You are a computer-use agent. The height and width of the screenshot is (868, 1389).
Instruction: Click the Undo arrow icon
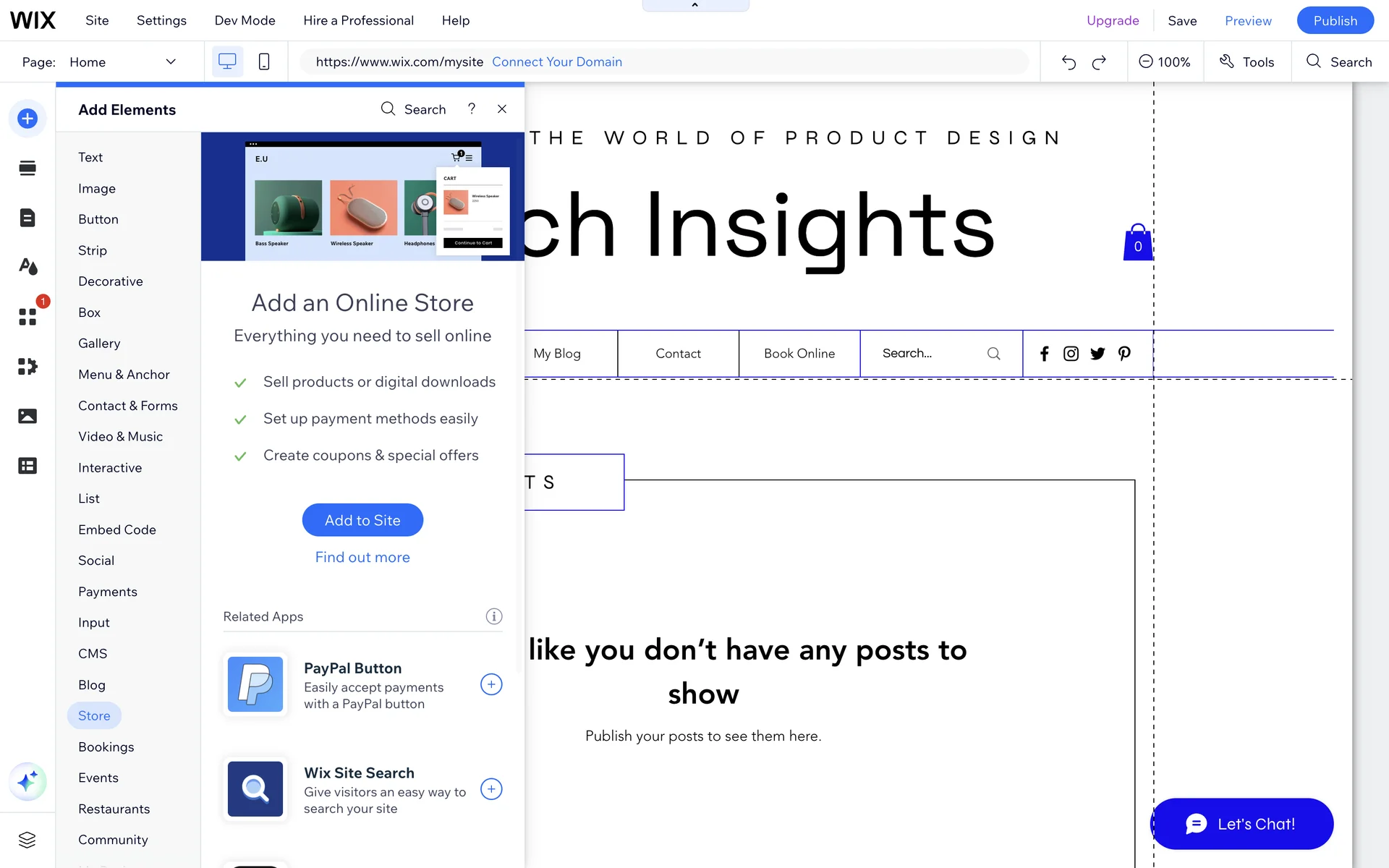[1069, 62]
